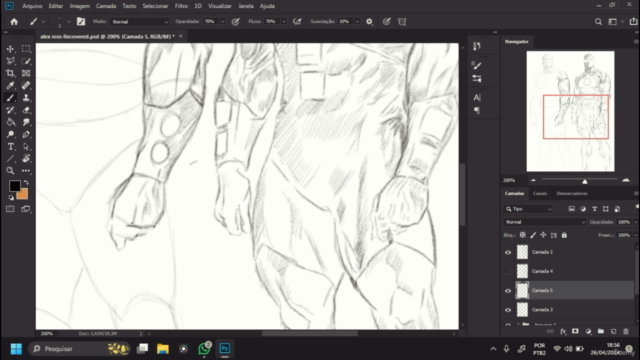Click the Camada 5 layer thumbnail
This screenshot has height=360, width=640.
click(522, 291)
